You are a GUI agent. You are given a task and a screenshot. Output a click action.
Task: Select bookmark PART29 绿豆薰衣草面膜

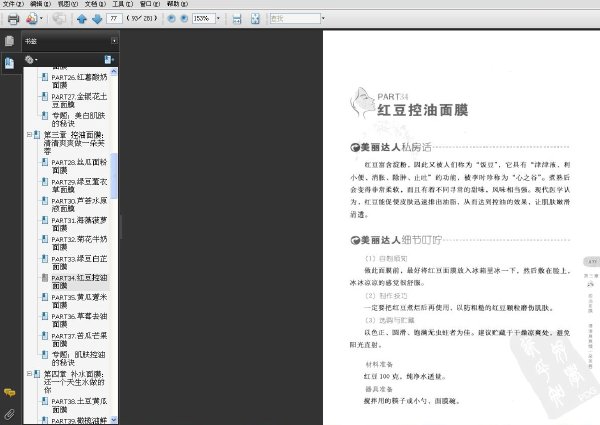click(x=79, y=186)
